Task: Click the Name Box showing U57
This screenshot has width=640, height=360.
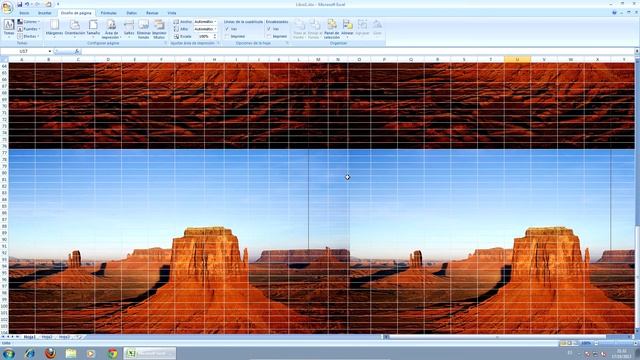Action: [x=24, y=51]
